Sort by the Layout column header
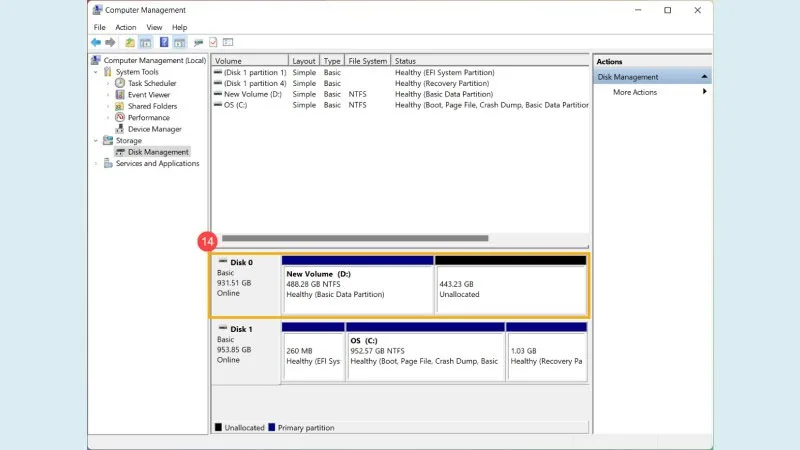Image resolution: width=800 pixels, height=450 pixels. (x=304, y=61)
